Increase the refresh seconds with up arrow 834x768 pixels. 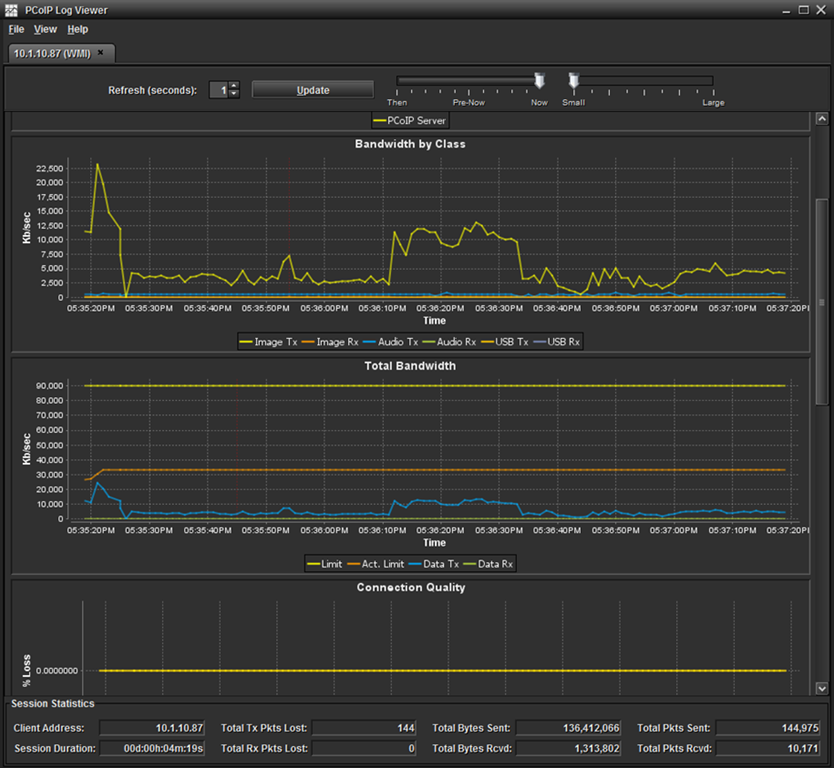(x=235, y=85)
